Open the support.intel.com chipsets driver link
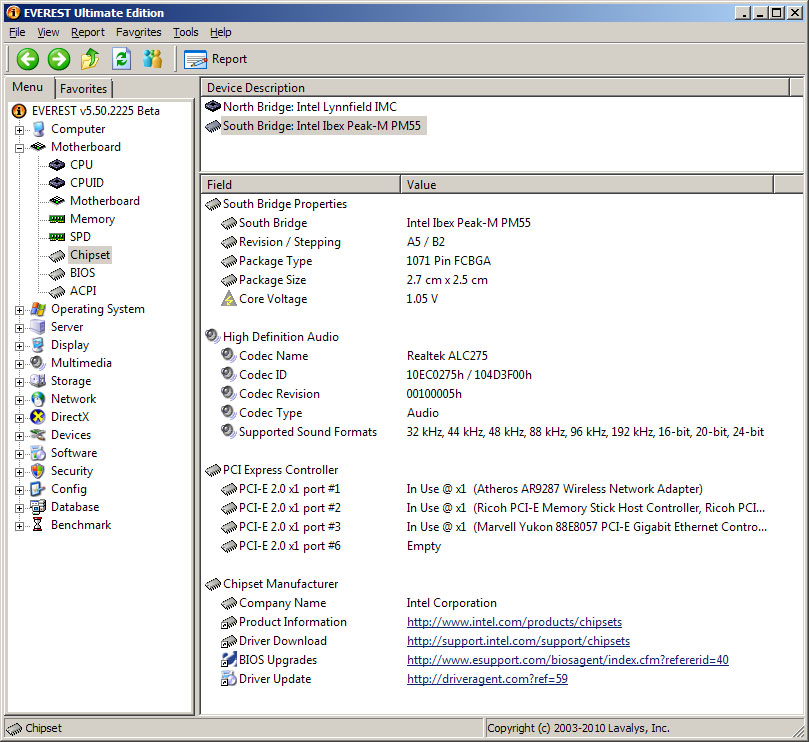 (519, 641)
